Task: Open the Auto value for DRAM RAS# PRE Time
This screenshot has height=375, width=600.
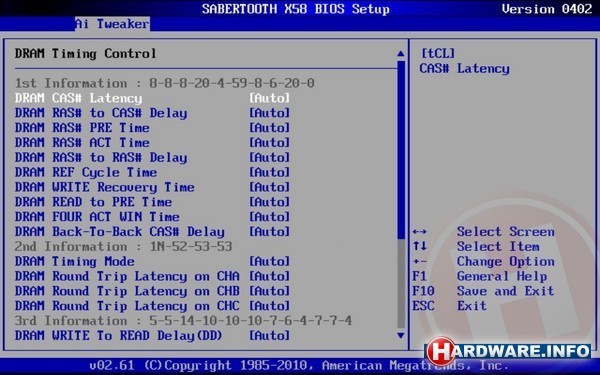Action: [269, 127]
